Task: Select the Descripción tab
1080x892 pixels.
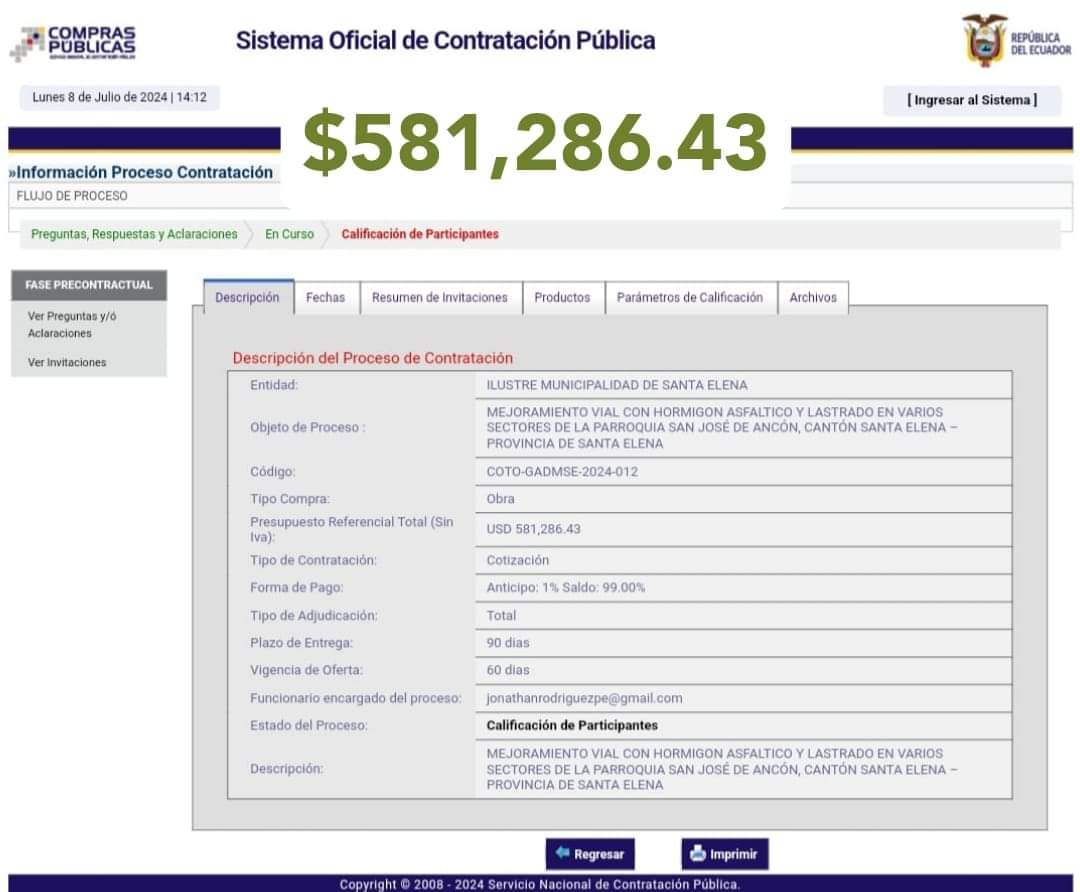Action: click(247, 298)
